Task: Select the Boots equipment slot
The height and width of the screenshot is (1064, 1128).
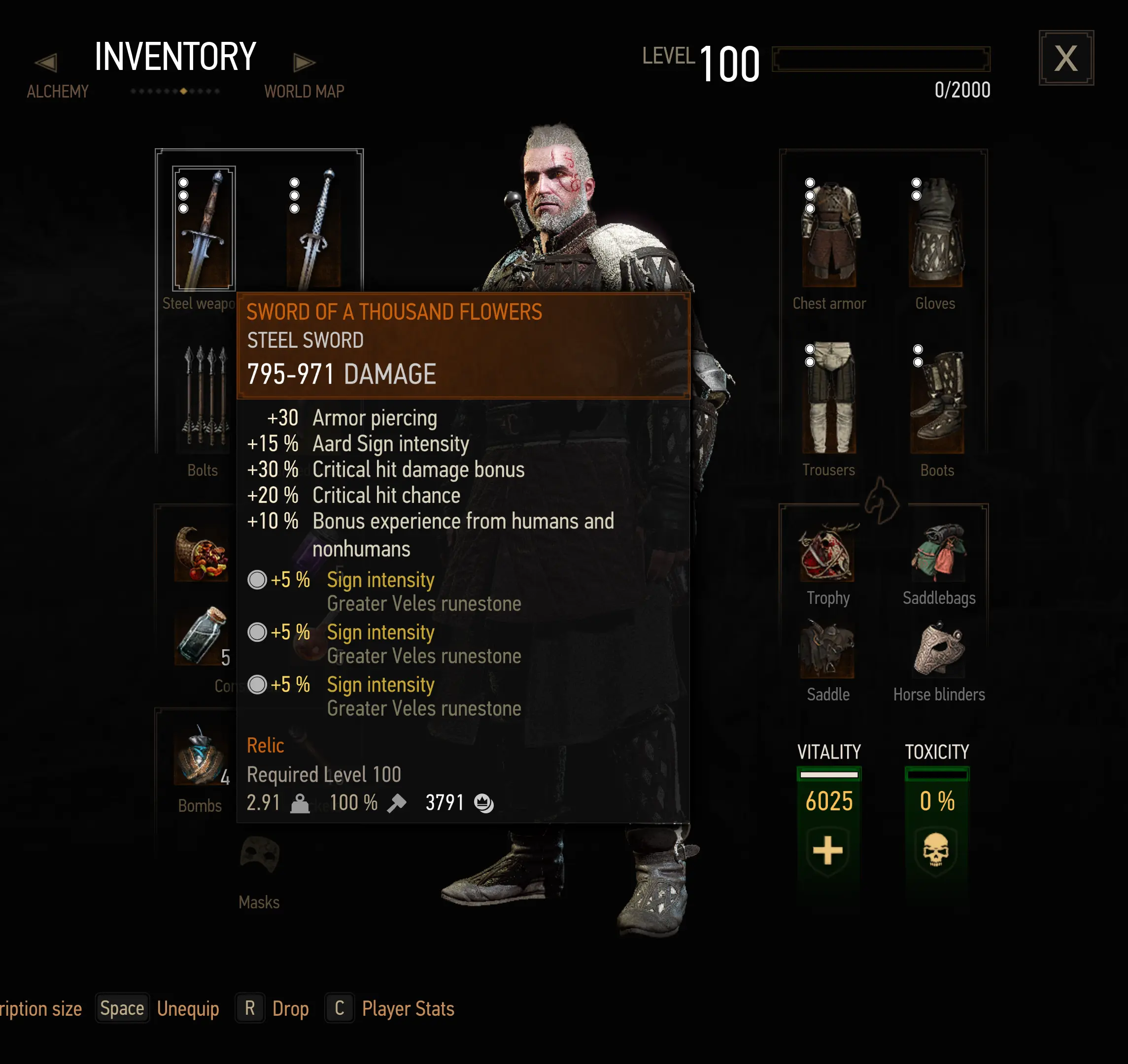Action: pyautogui.click(x=937, y=398)
